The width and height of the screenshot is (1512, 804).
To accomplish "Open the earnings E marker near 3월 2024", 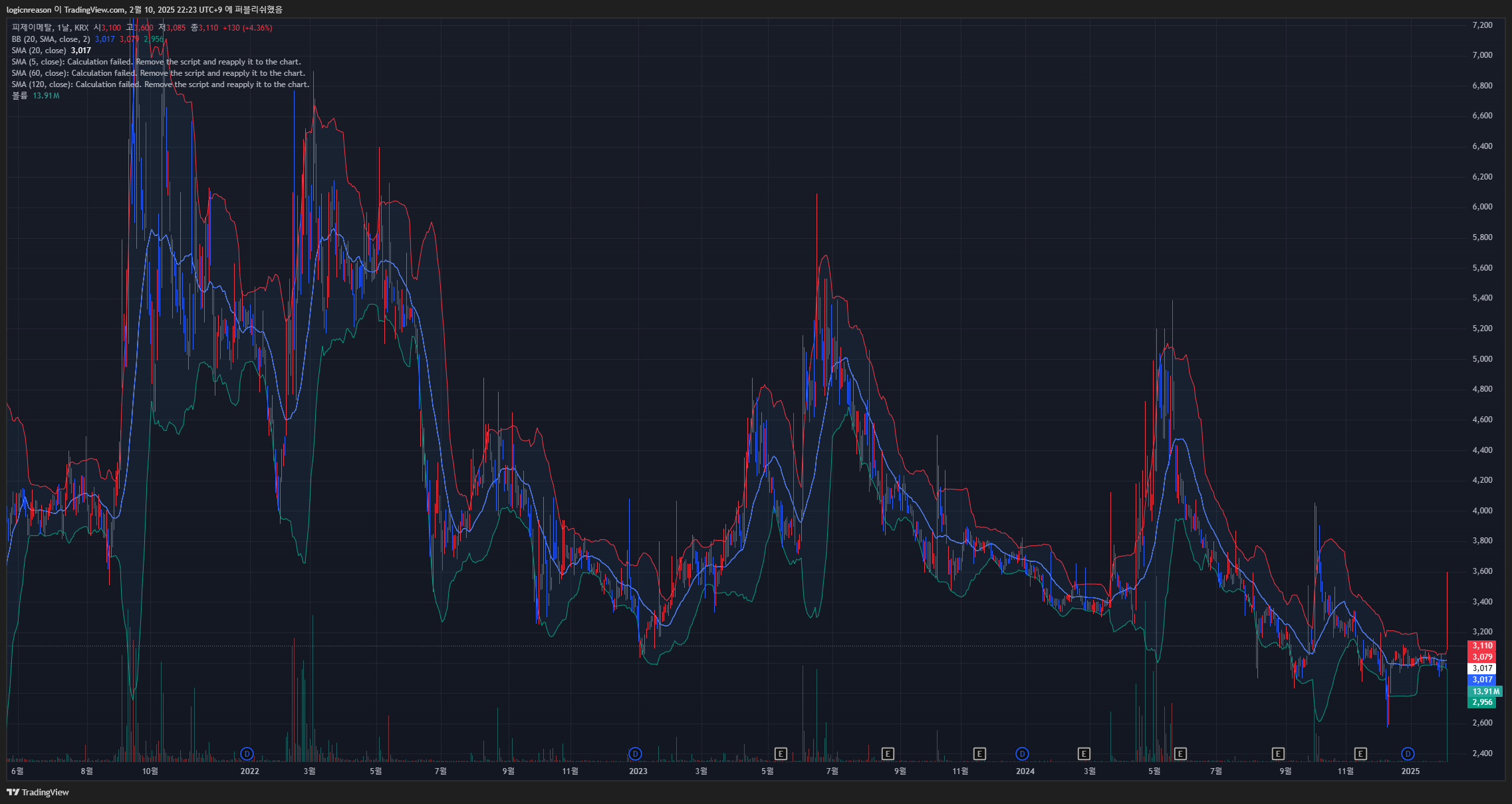I will click(x=1084, y=753).
